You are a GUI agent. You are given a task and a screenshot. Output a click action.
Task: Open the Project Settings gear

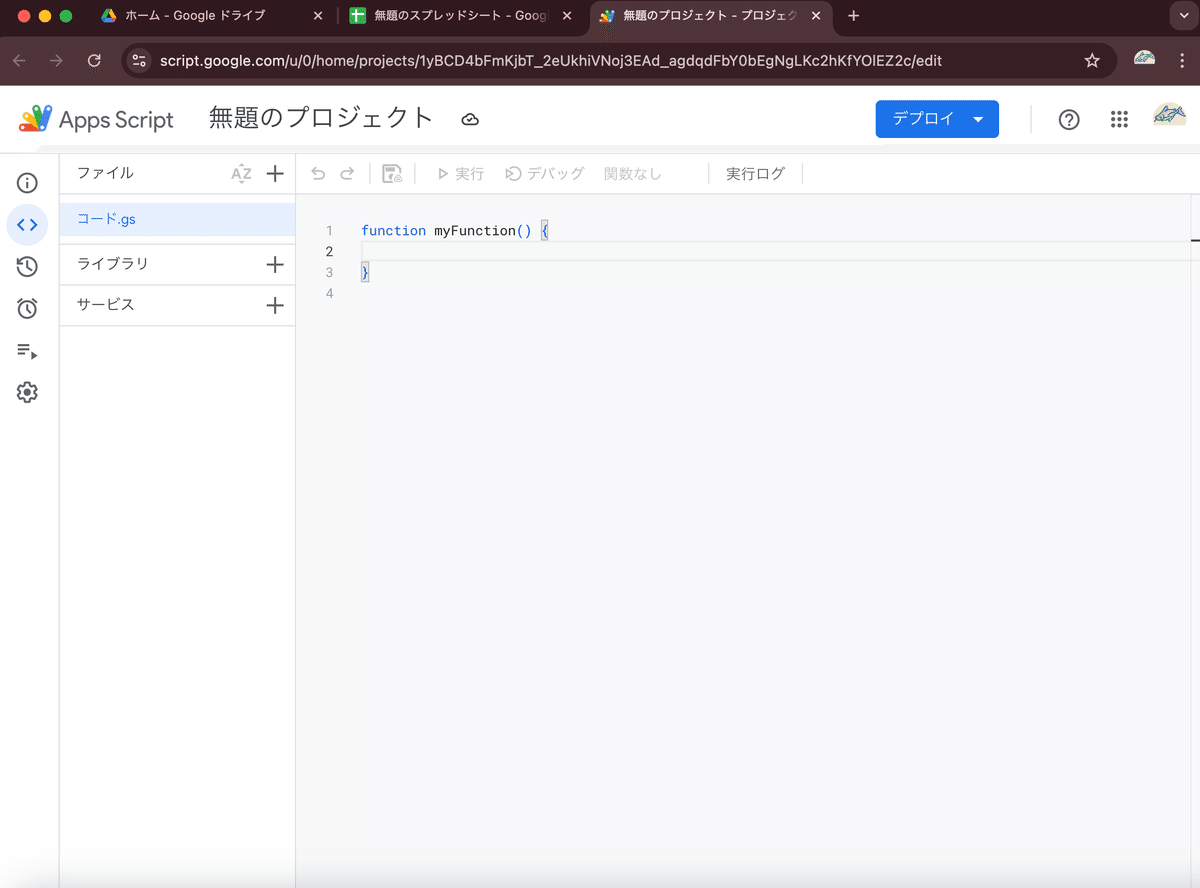(27, 392)
